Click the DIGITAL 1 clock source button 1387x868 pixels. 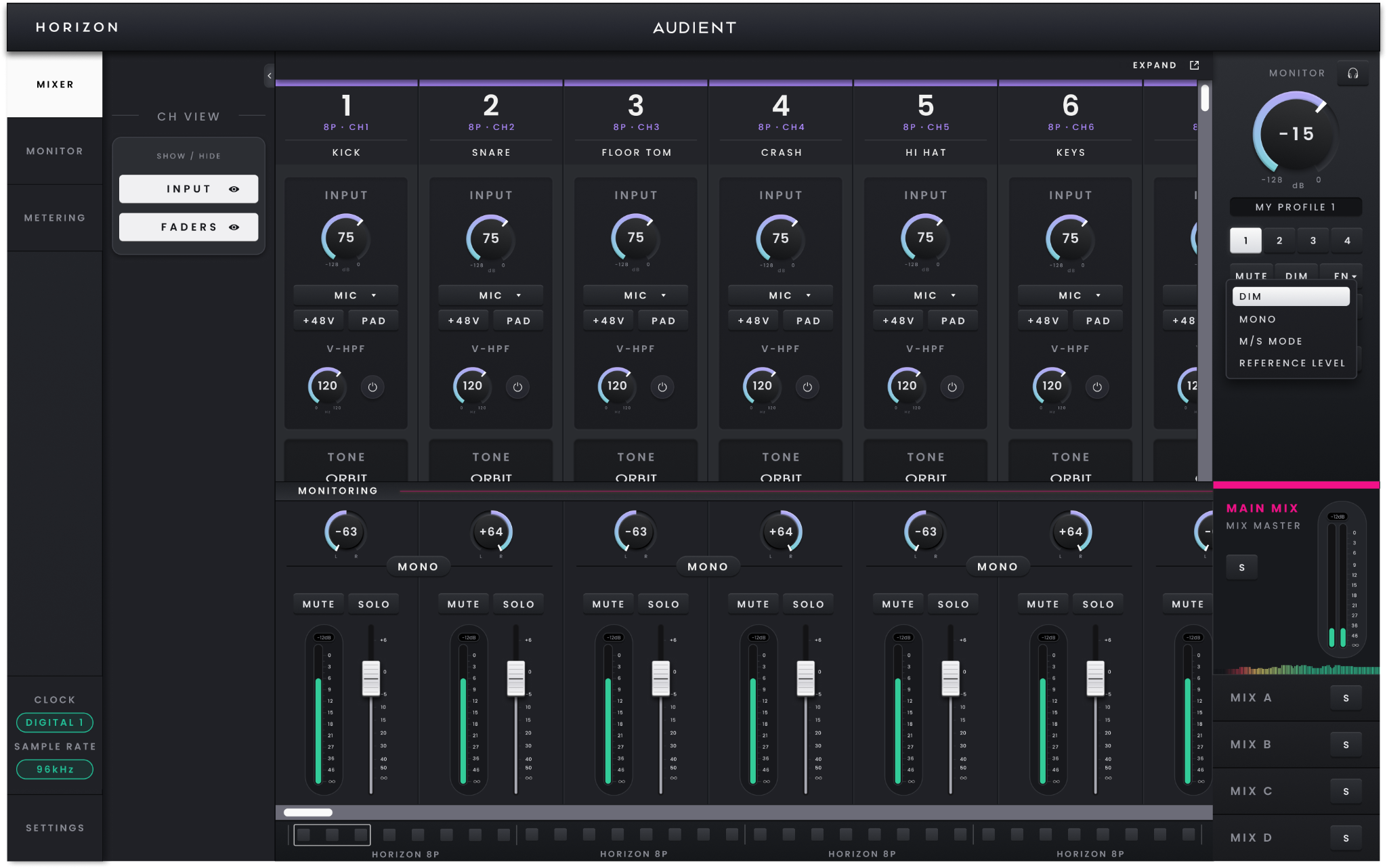(x=55, y=722)
